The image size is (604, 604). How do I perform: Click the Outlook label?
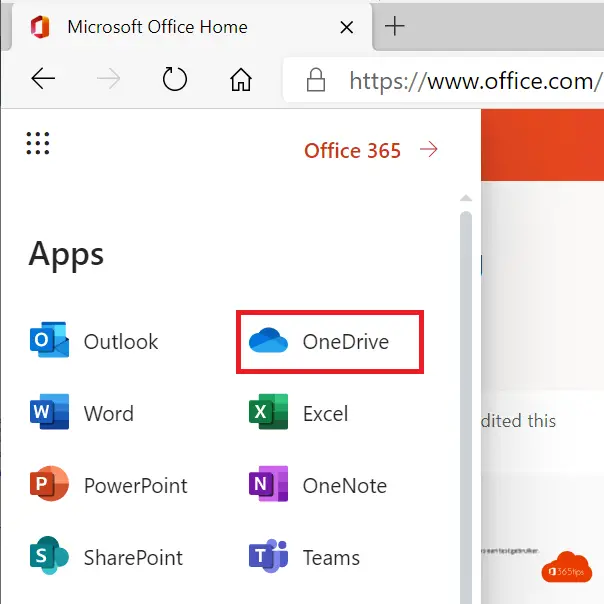pyautogui.click(x=121, y=342)
